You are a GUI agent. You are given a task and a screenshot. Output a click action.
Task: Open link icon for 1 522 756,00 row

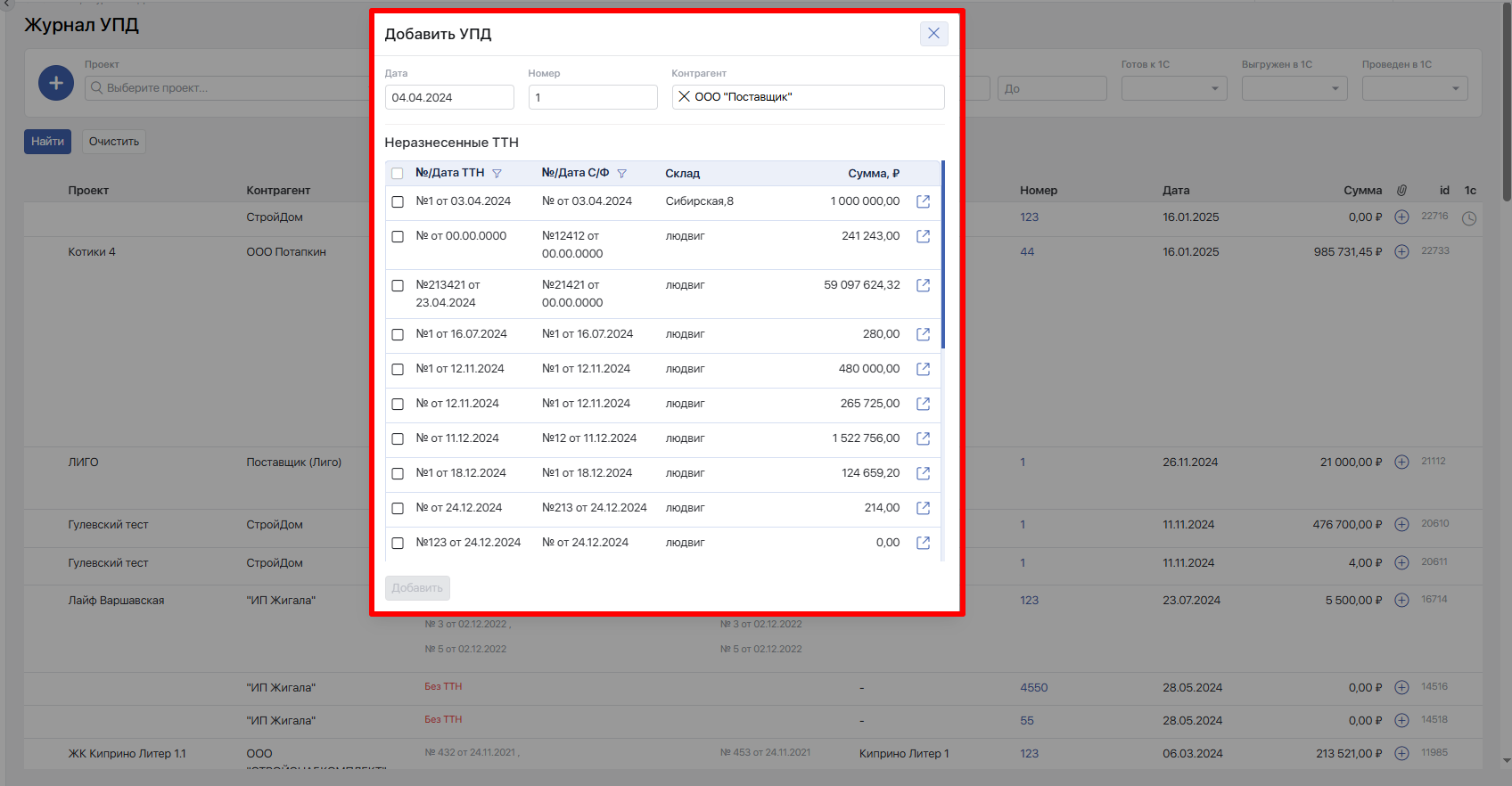(924, 438)
